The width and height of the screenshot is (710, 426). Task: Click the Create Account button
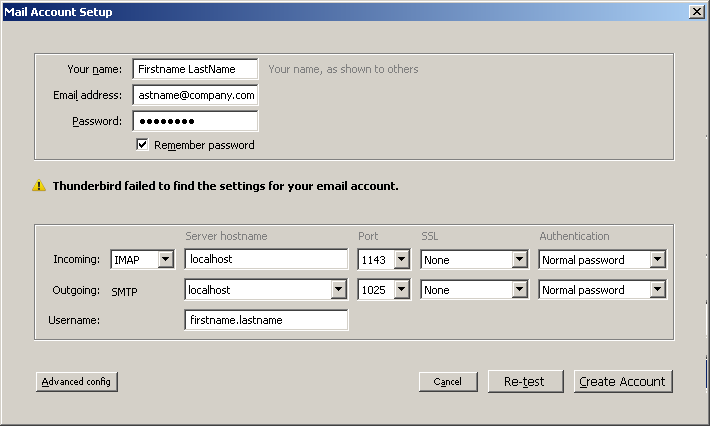(x=623, y=382)
